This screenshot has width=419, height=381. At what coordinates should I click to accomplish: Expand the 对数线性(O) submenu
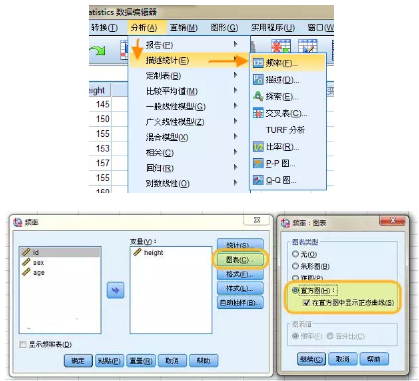click(x=189, y=183)
